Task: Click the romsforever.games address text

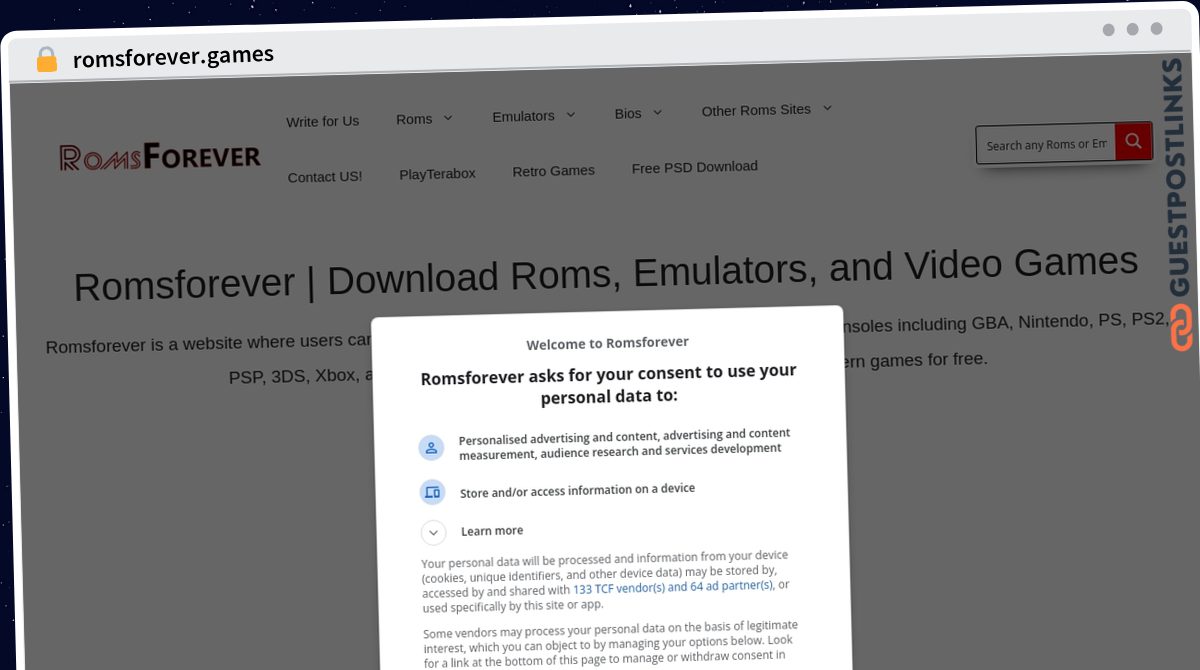Action: [x=173, y=57]
